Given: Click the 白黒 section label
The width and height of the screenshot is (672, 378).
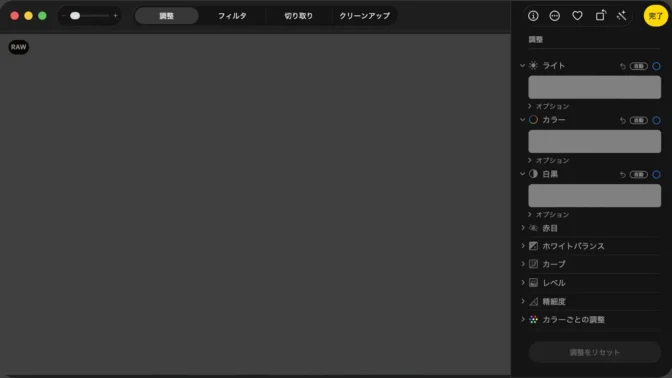Looking at the screenshot, I should point(550,174).
